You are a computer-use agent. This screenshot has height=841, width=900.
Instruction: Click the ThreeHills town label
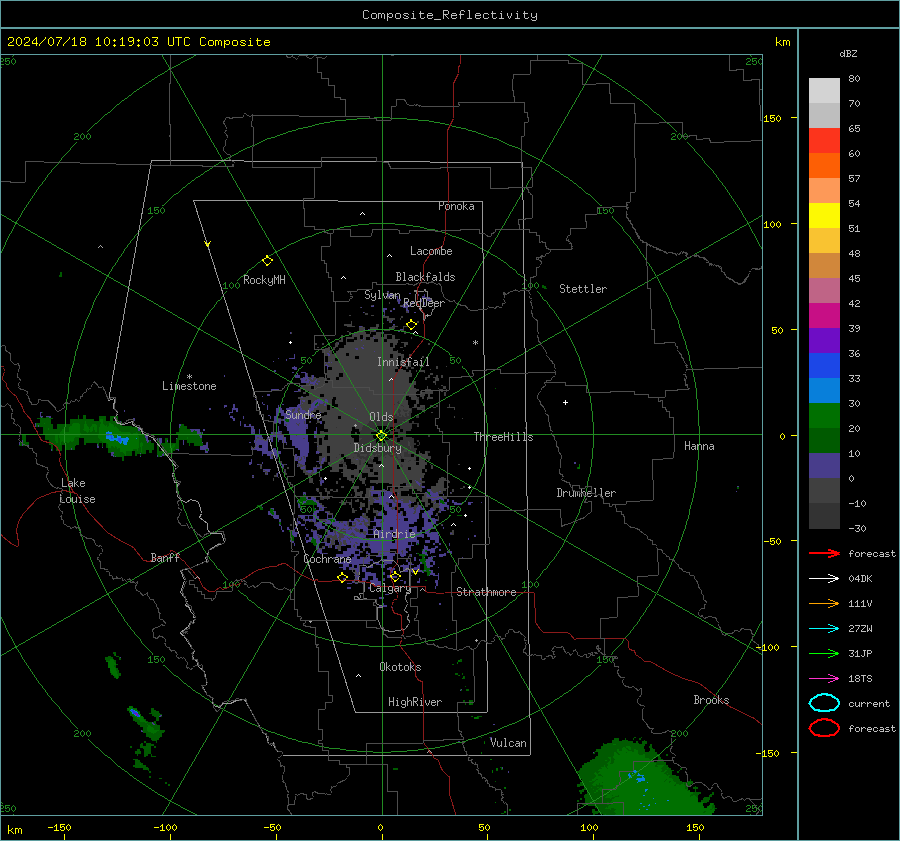point(503,437)
